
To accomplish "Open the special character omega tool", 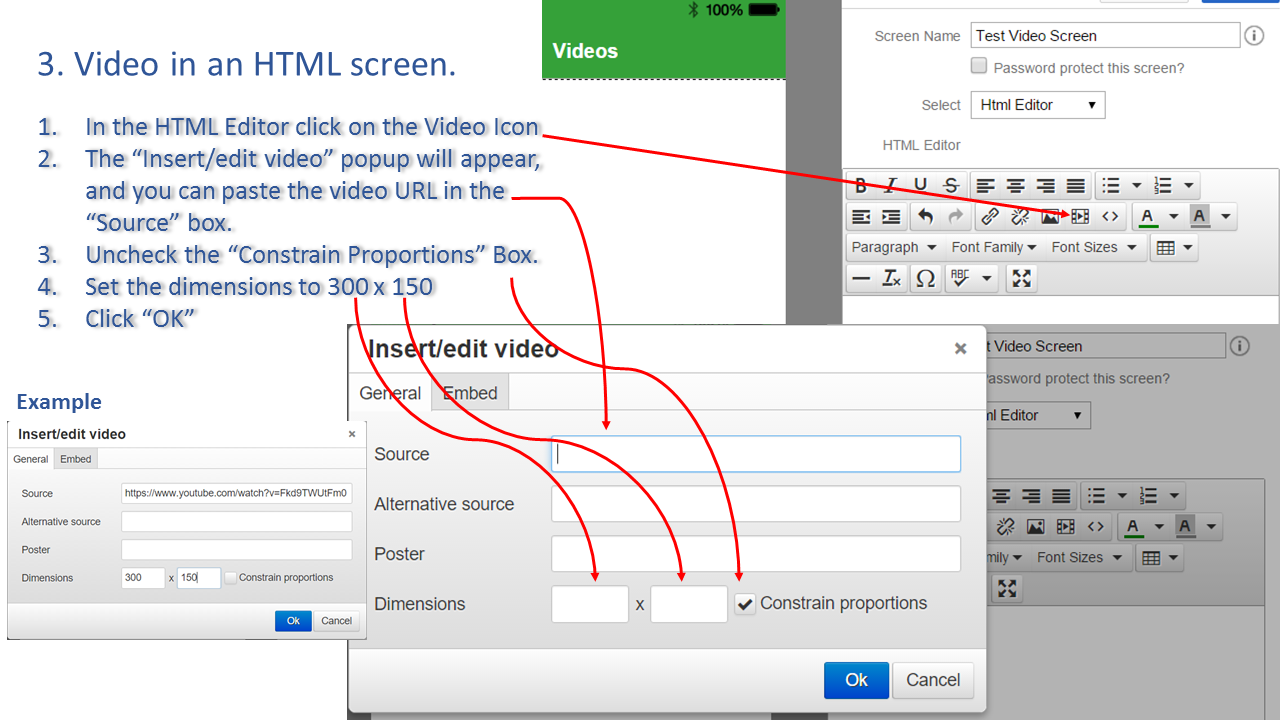I will pyautogui.click(x=926, y=279).
